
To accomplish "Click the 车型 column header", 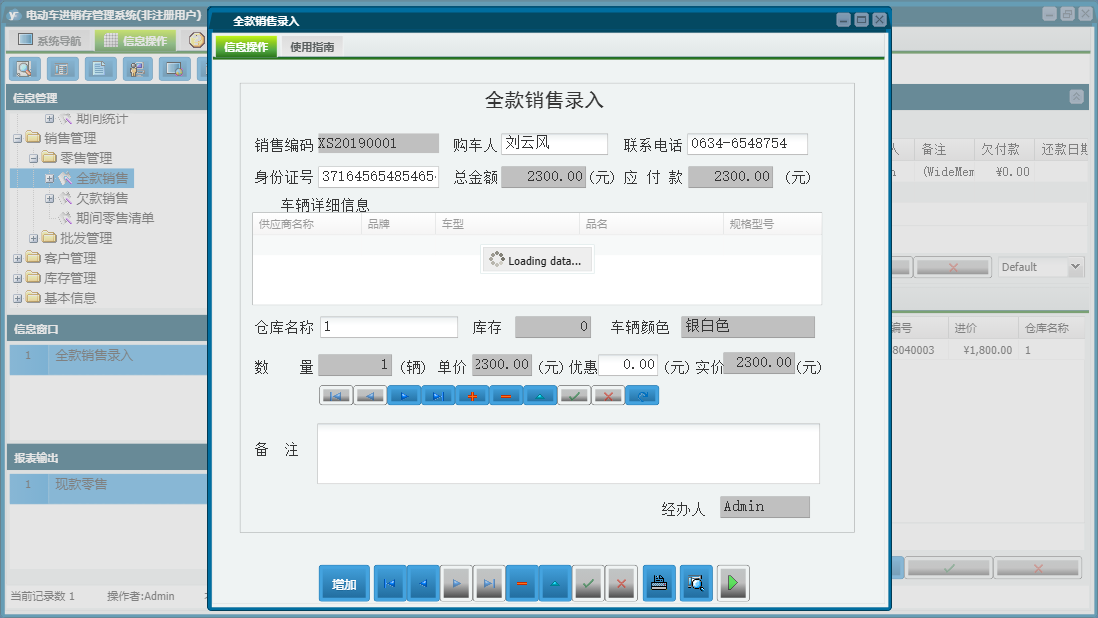I will 507,224.
